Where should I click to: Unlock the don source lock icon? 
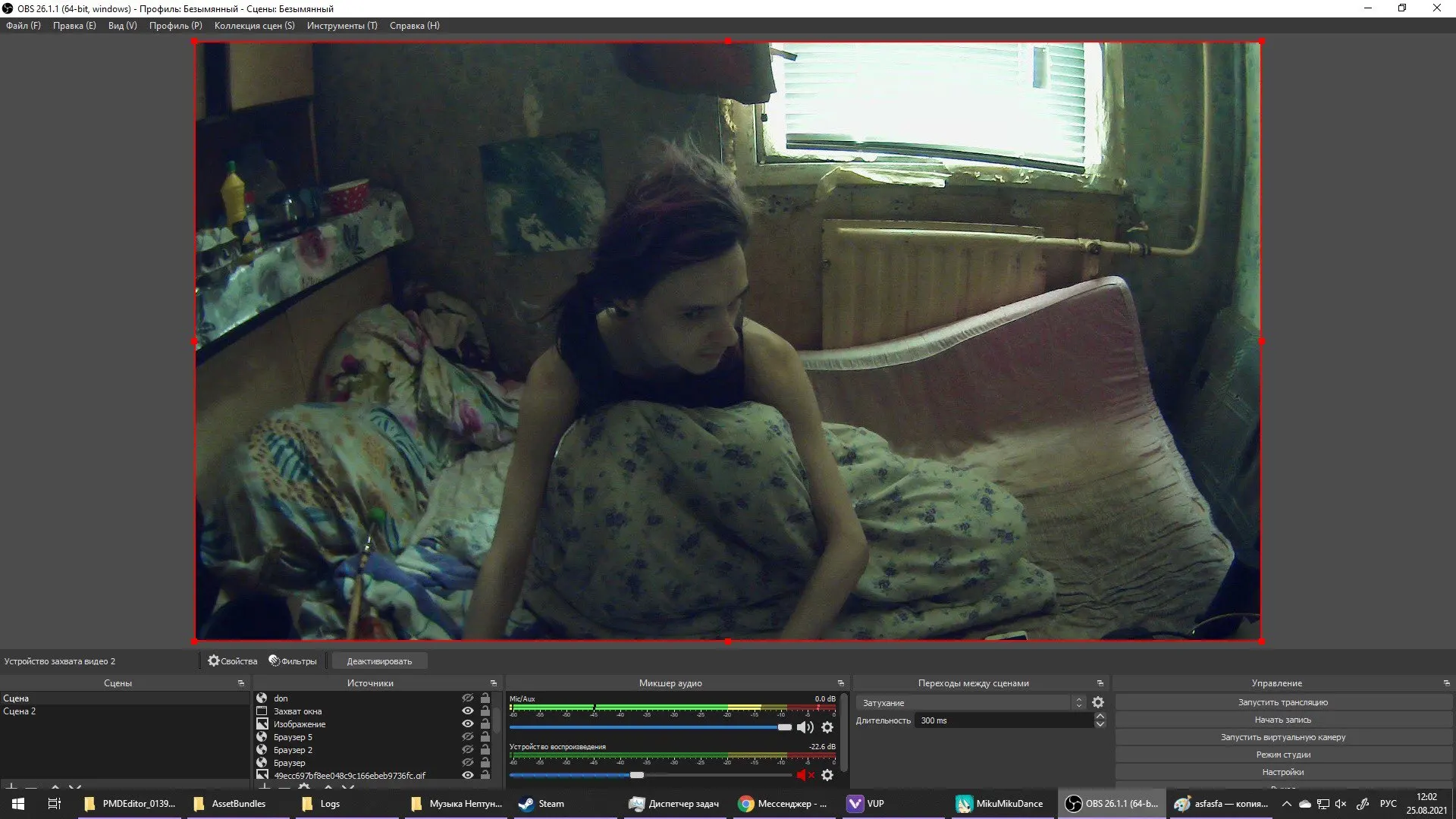[x=485, y=698]
